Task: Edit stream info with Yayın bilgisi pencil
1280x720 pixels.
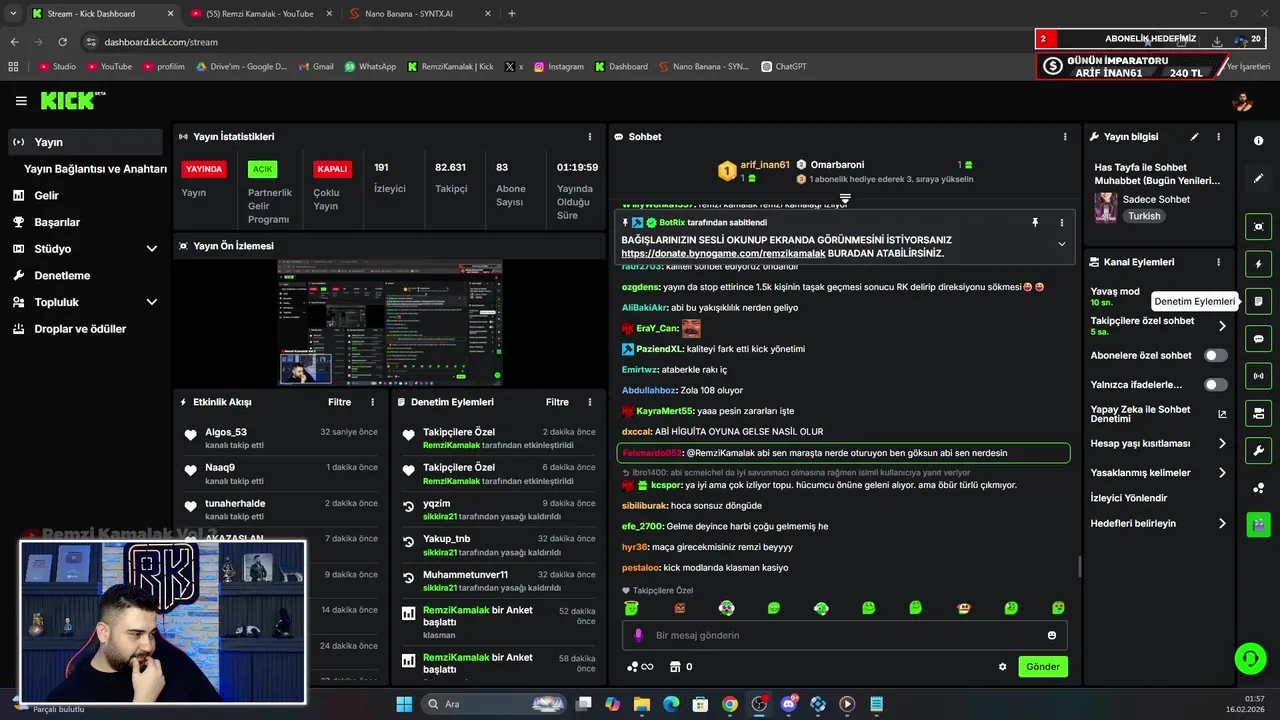Action: [1194, 137]
